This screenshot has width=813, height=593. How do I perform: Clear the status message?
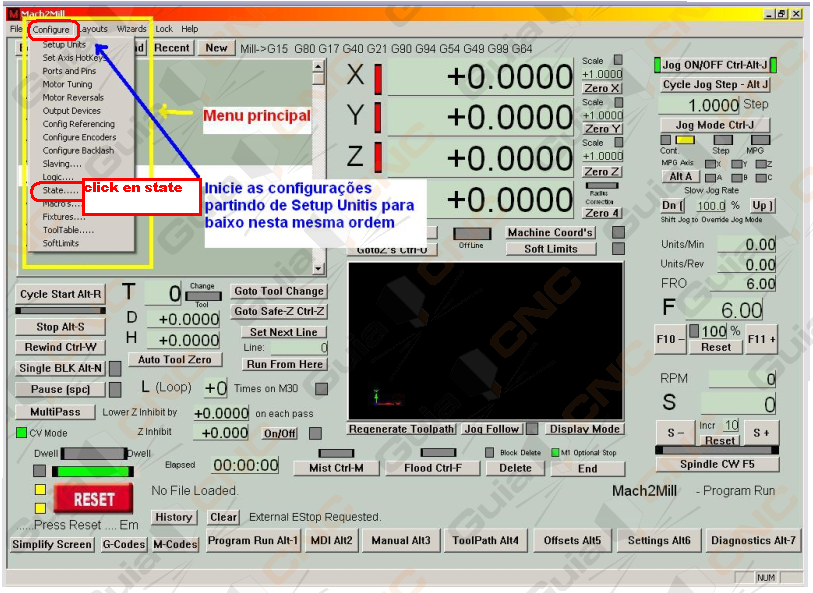223,517
